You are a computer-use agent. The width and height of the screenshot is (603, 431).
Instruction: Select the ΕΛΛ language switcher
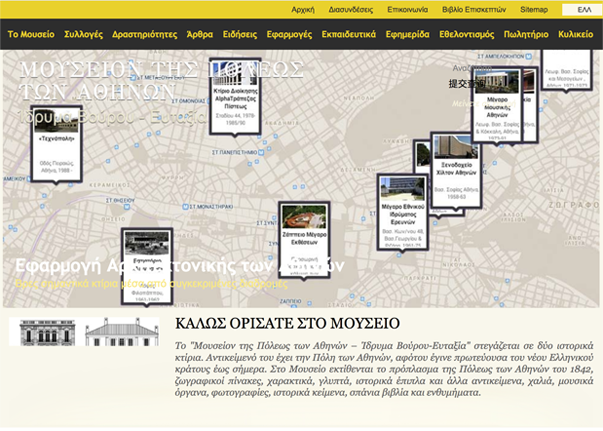(582, 10)
